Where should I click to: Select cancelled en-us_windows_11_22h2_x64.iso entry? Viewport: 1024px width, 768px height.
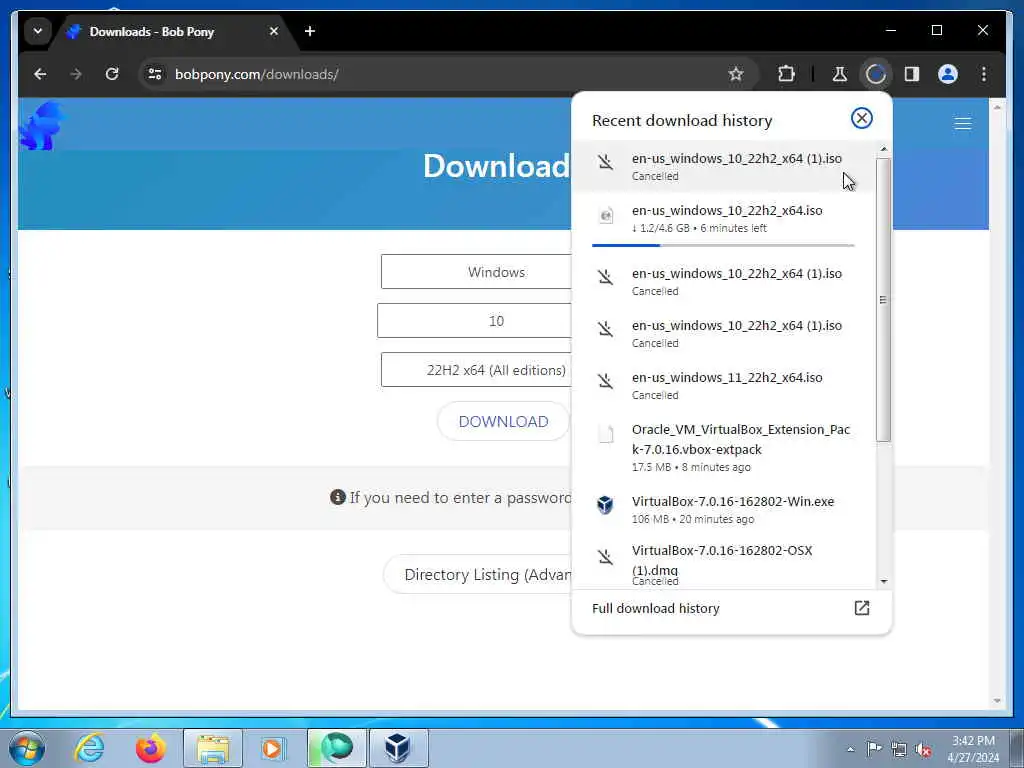(724, 385)
